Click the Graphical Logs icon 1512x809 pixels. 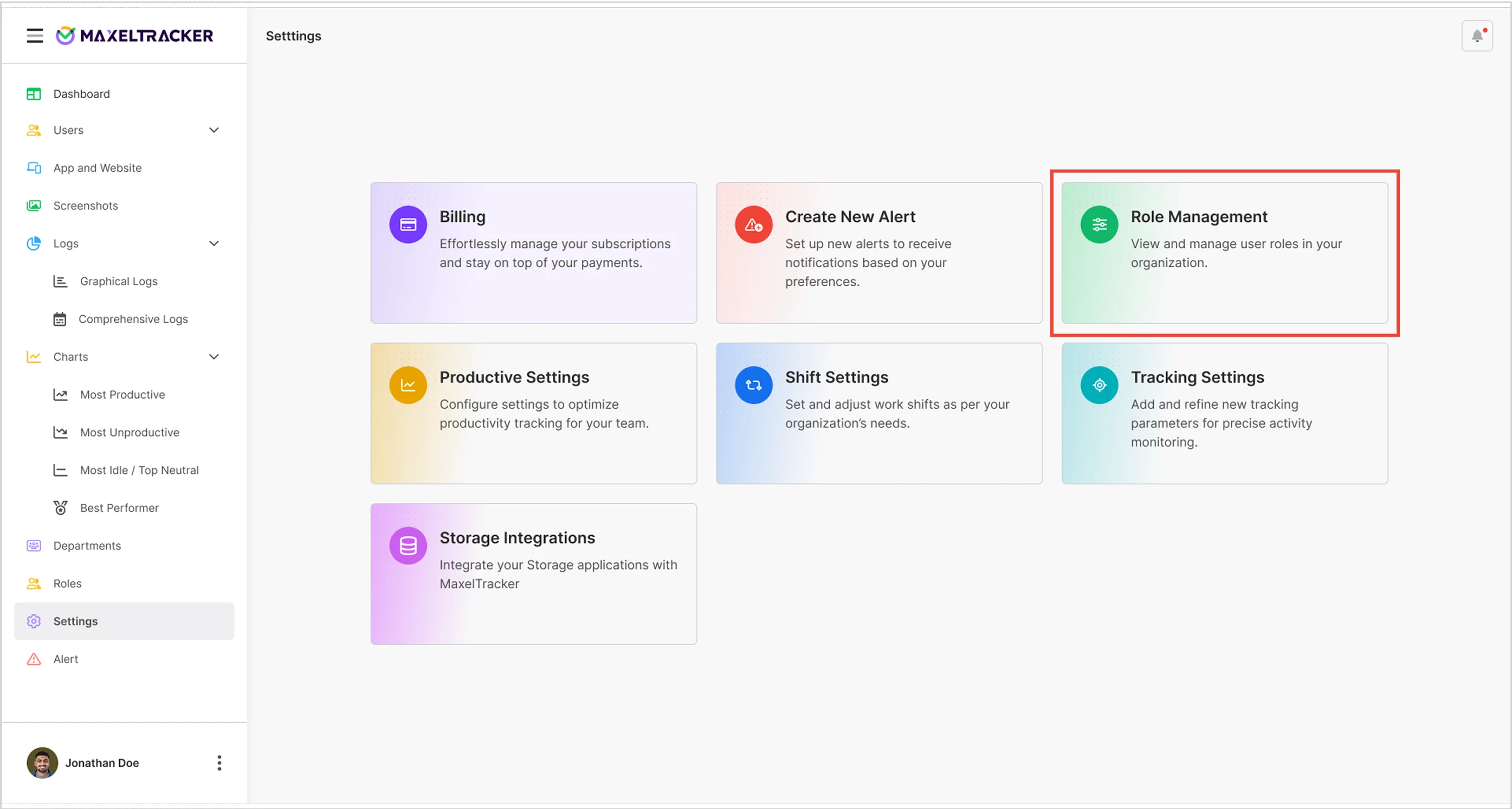[x=61, y=281]
